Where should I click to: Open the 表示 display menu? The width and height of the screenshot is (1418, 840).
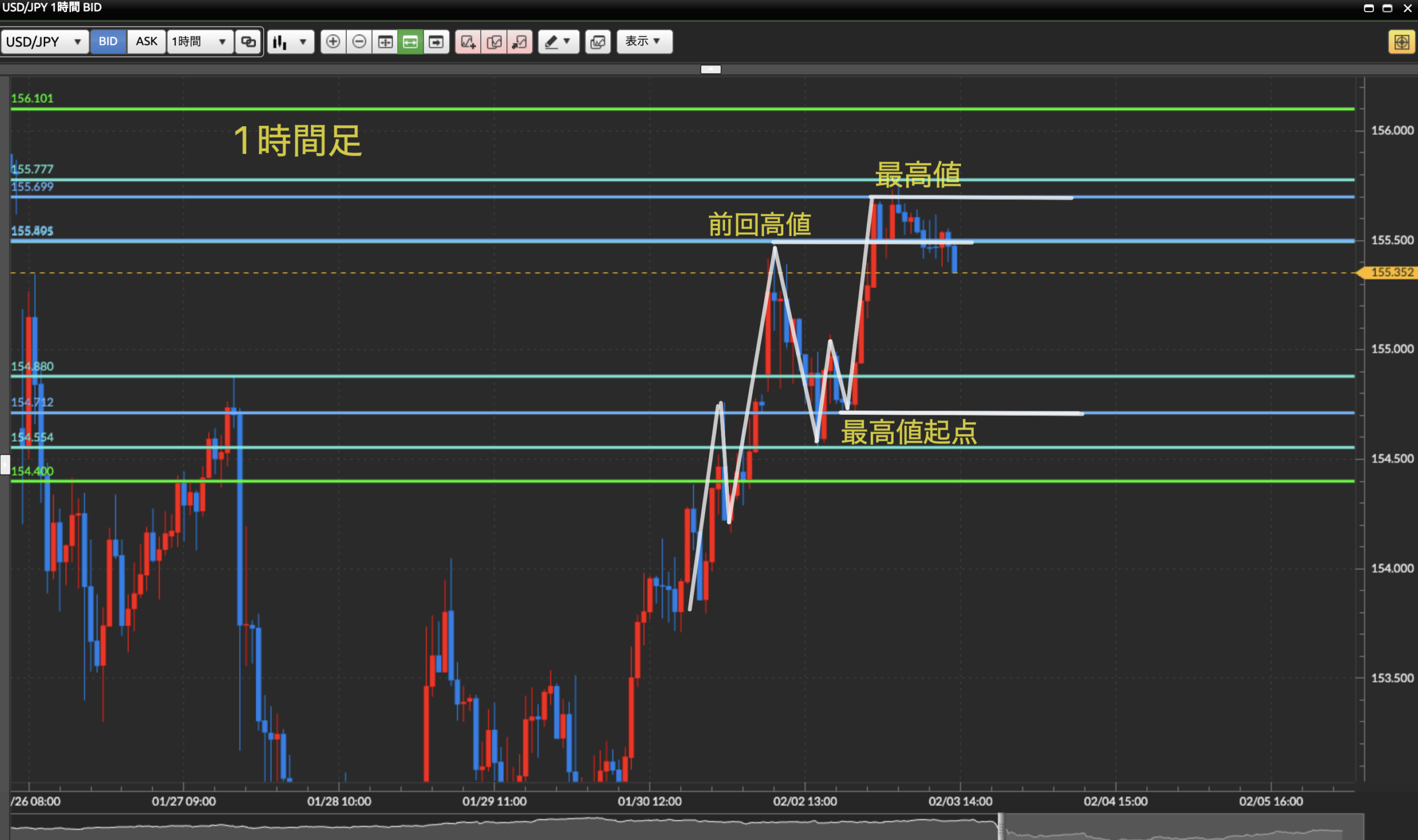tap(644, 42)
